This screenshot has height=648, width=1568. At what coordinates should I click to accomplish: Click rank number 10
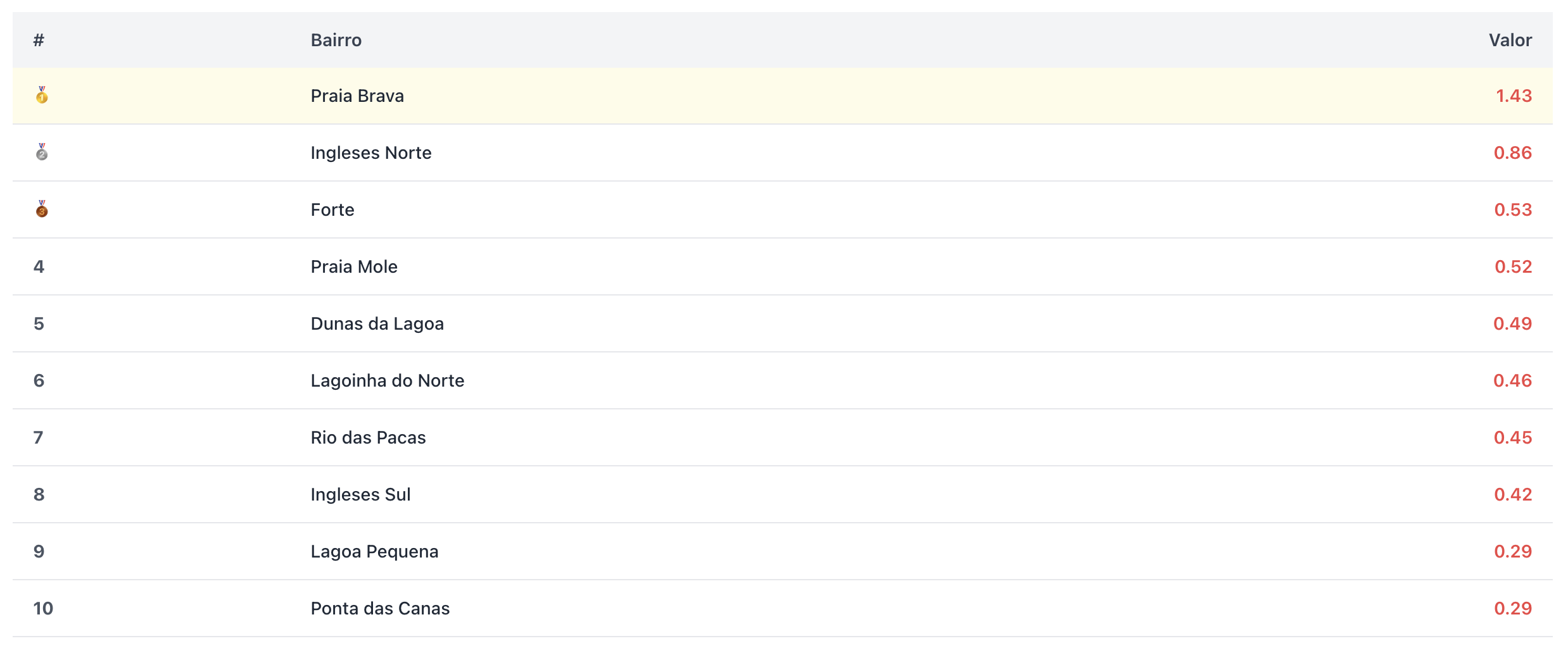tap(43, 609)
